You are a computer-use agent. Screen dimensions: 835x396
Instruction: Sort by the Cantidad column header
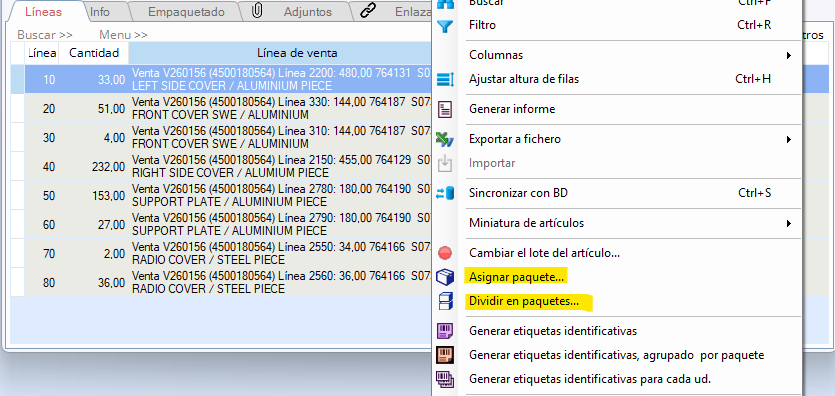coord(94,53)
